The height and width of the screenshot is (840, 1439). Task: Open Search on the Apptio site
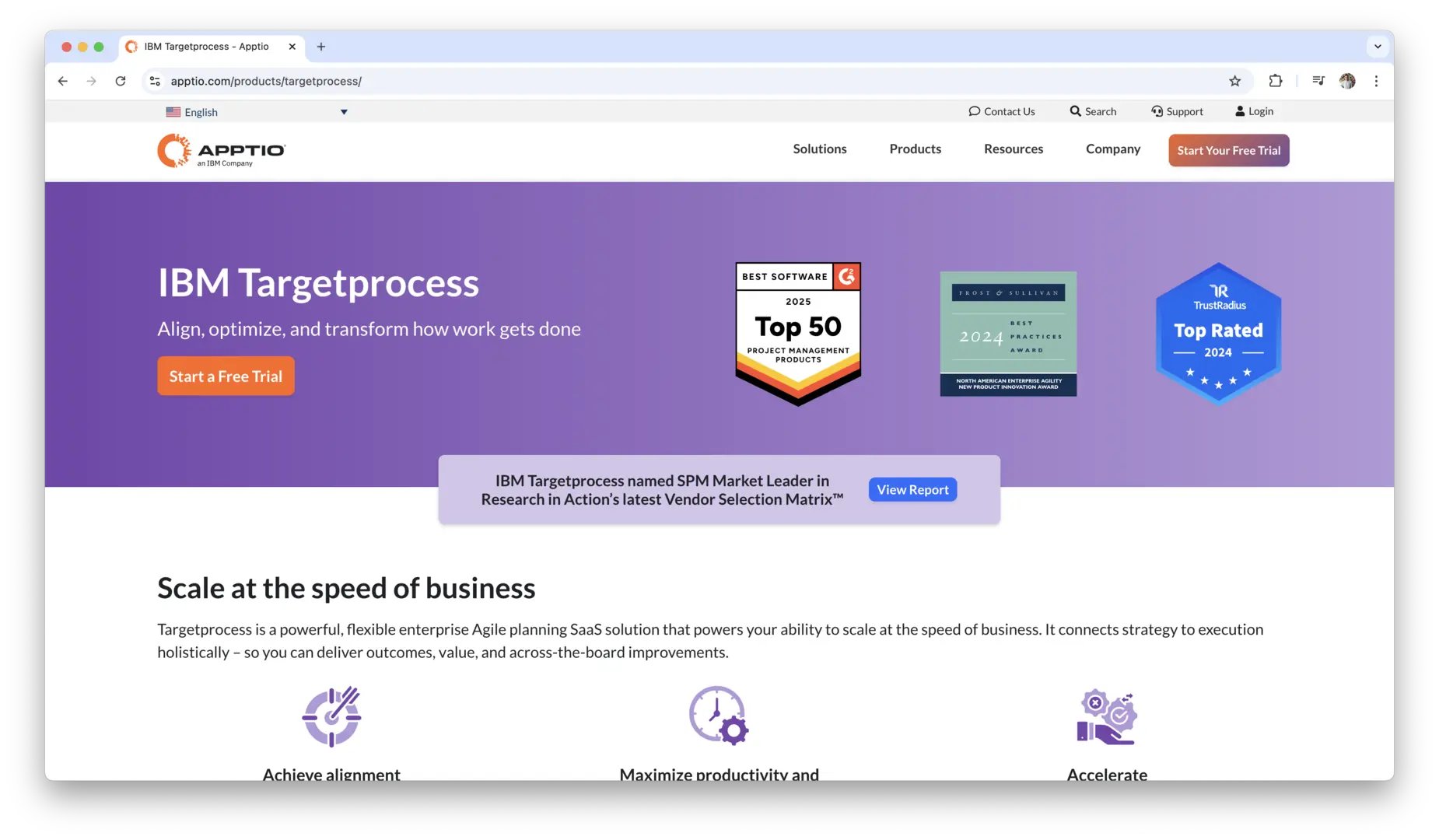point(1093,111)
